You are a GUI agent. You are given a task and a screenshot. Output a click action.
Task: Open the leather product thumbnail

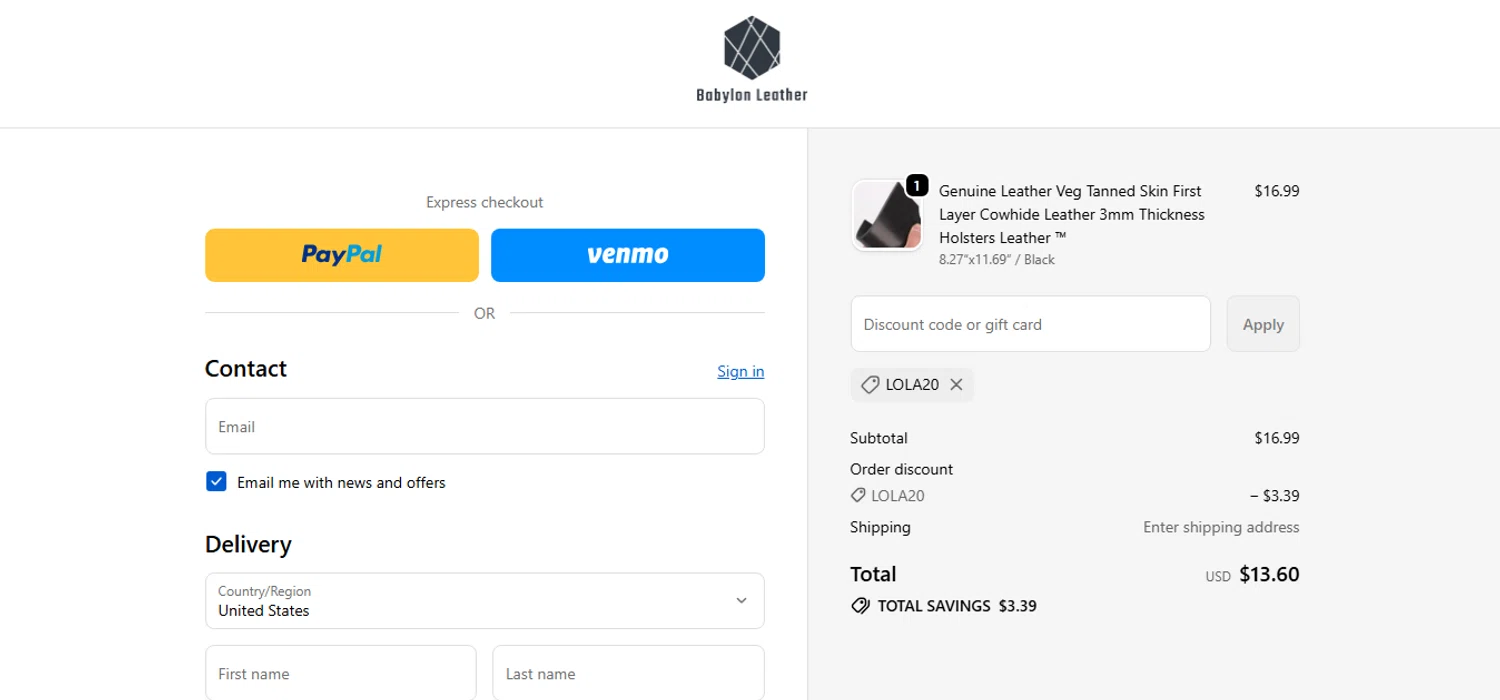[x=886, y=215]
